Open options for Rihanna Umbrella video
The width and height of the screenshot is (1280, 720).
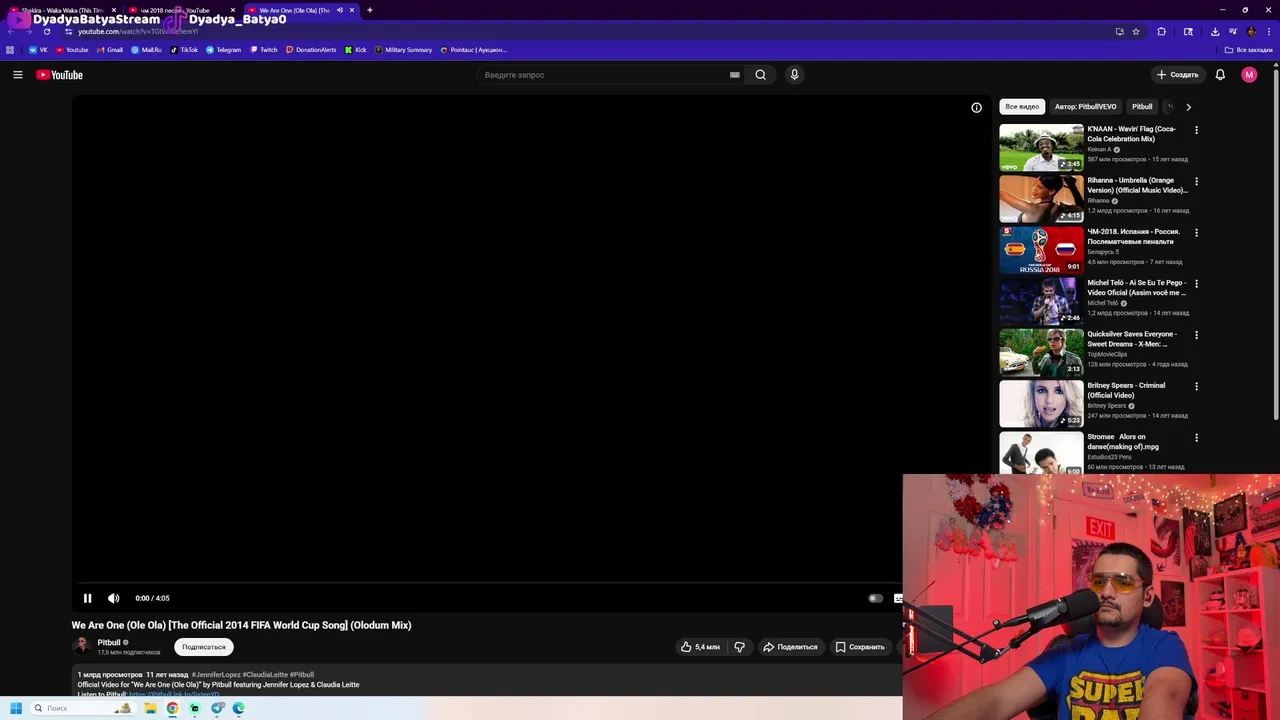pos(1196,181)
